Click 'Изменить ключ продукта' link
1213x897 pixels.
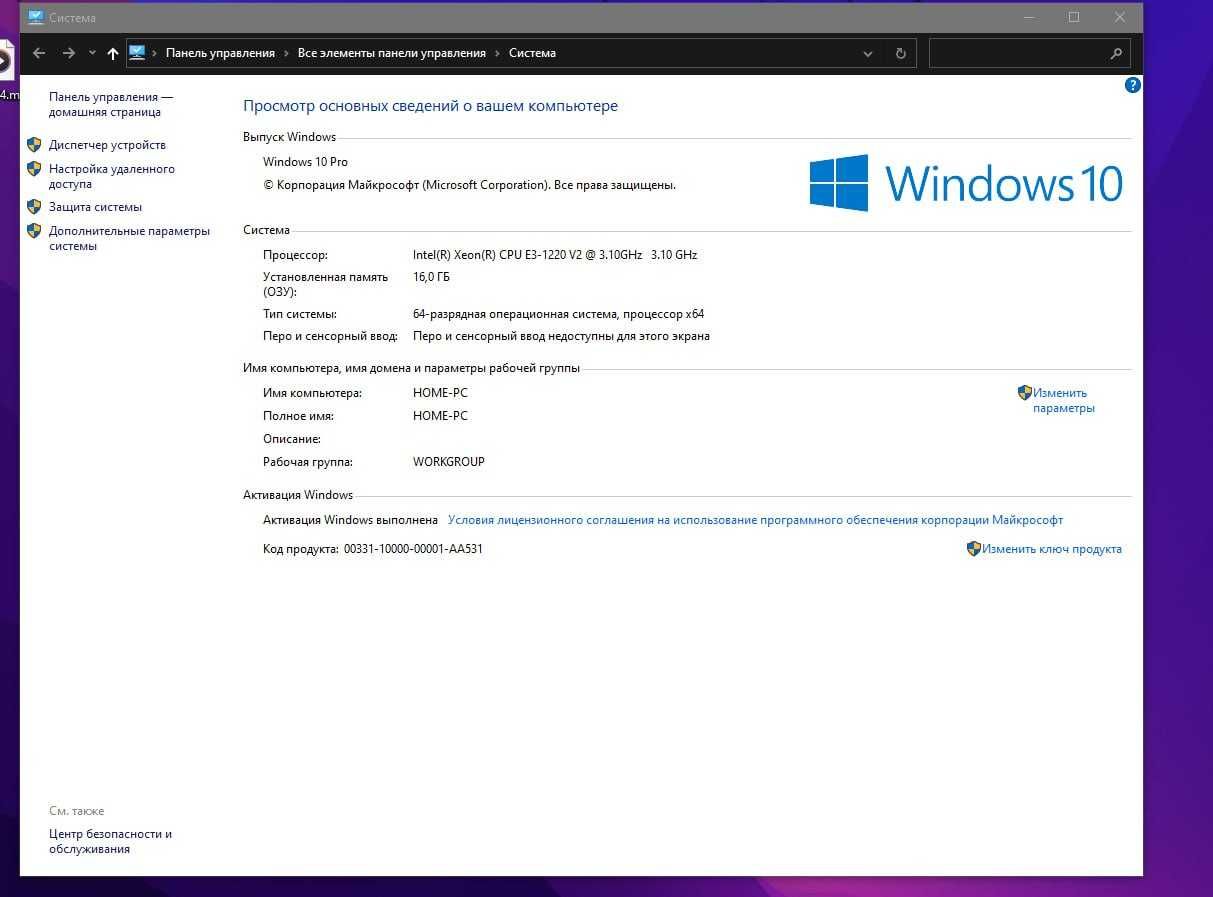[x=1052, y=549]
